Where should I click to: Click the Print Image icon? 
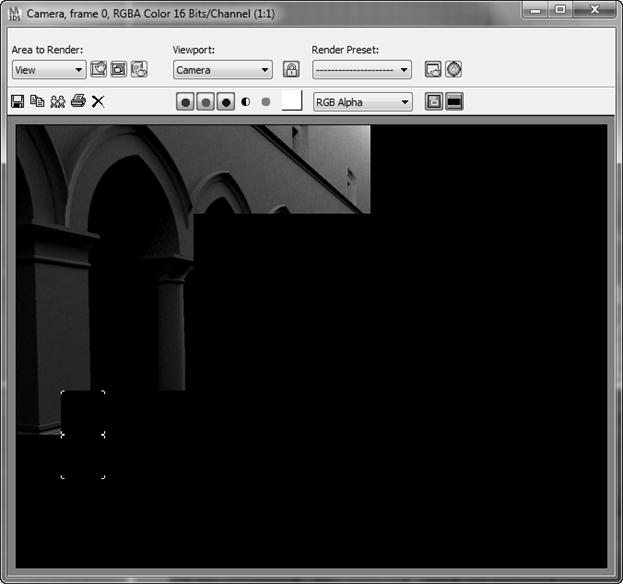78,102
